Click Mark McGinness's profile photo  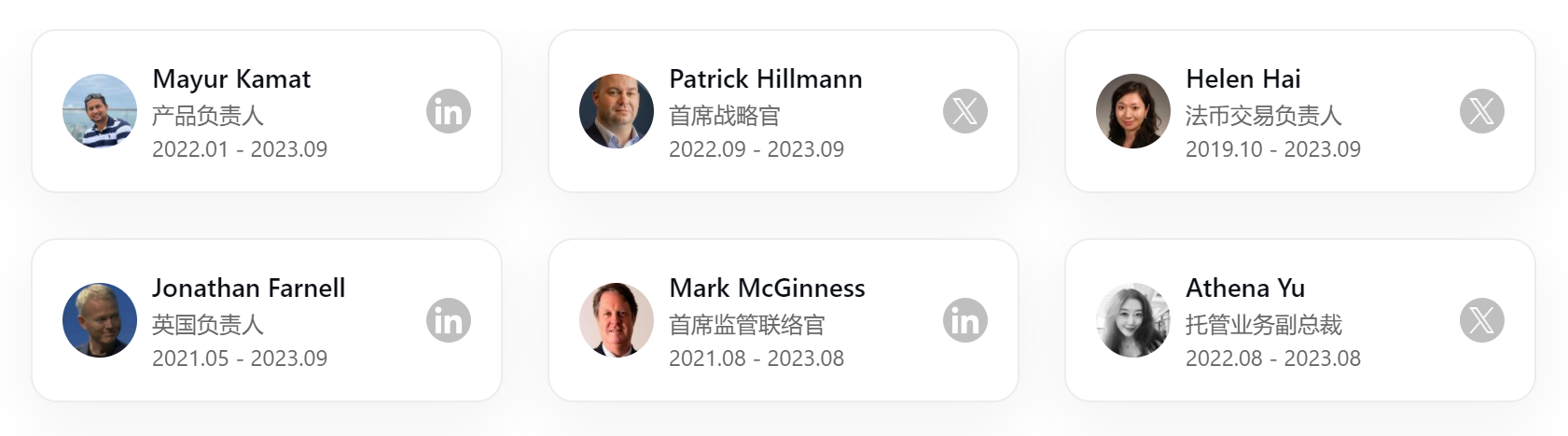click(617, 320)
